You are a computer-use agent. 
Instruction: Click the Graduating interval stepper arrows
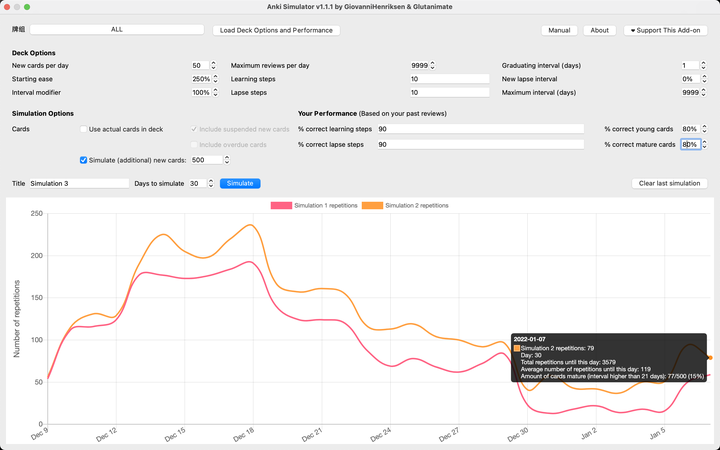coord(703,66)
